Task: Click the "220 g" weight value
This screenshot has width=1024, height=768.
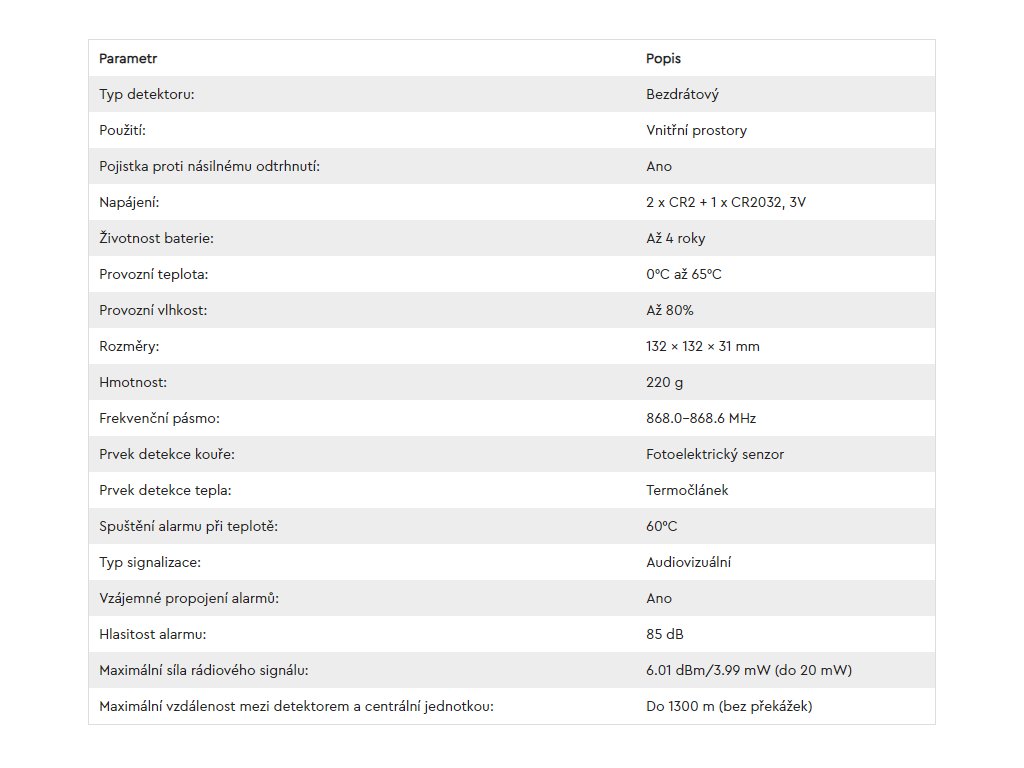Action: [665, 382]
